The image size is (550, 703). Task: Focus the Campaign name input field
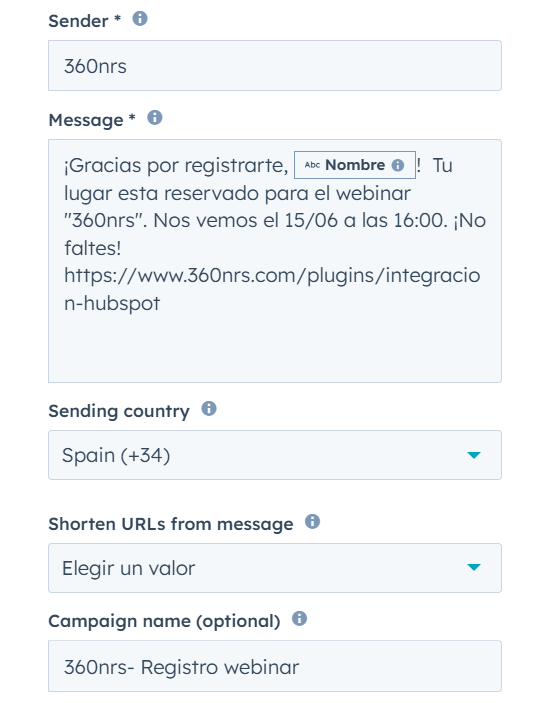point(275,666)
